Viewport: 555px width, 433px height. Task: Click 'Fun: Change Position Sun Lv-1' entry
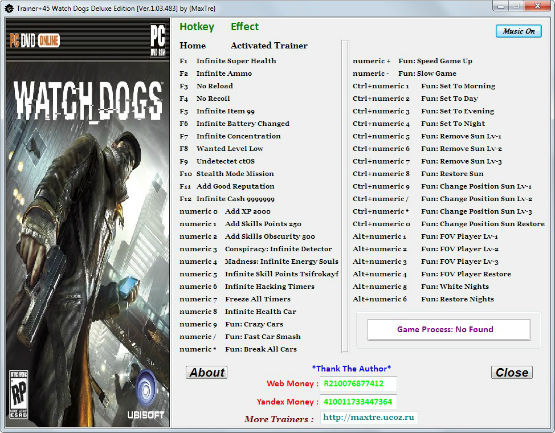click(x=476, y=186)
